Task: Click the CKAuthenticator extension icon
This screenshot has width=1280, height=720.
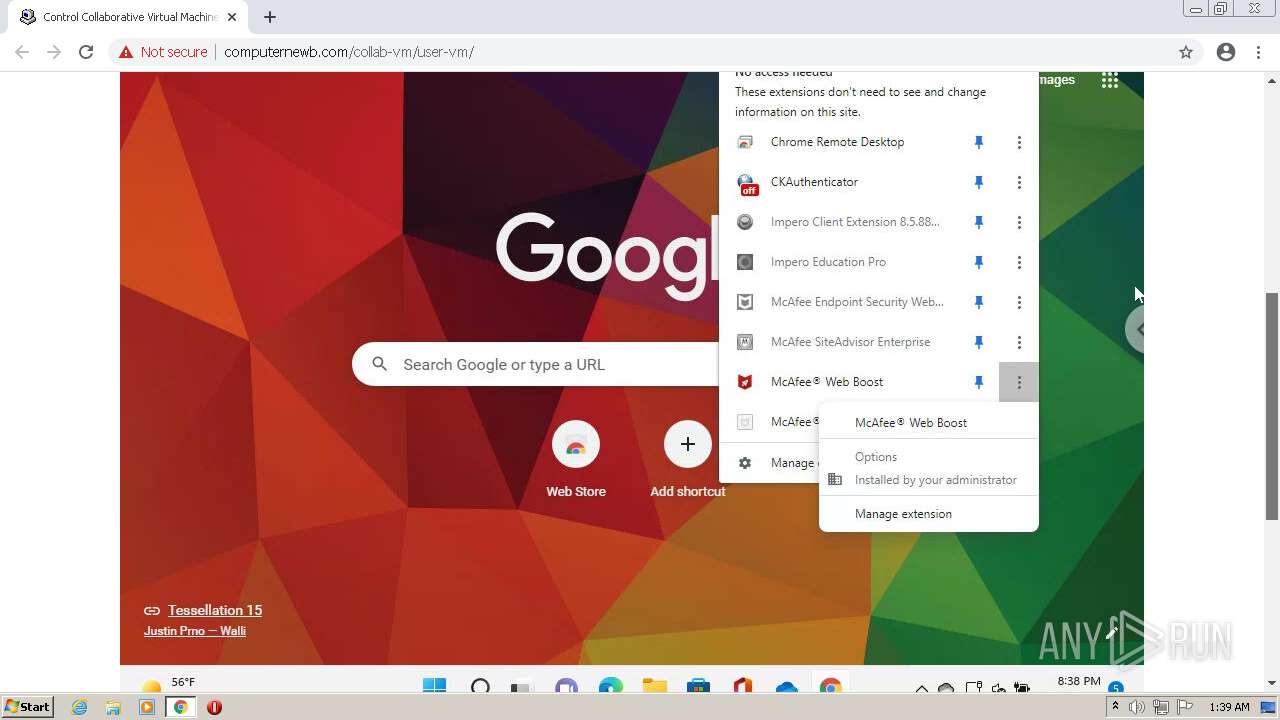Action: [746, 183]
